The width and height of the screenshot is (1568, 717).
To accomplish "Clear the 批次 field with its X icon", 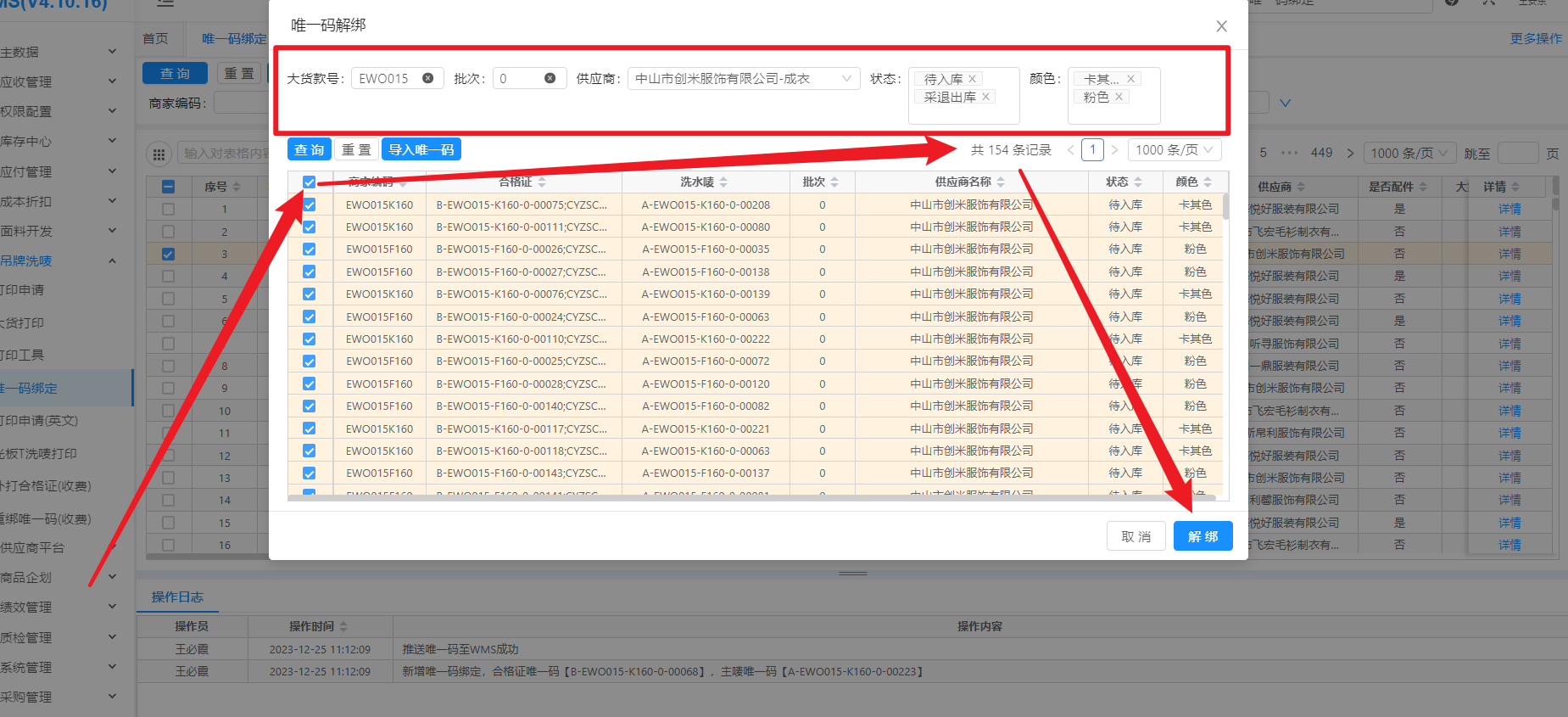I will click(x=550, y=78).
